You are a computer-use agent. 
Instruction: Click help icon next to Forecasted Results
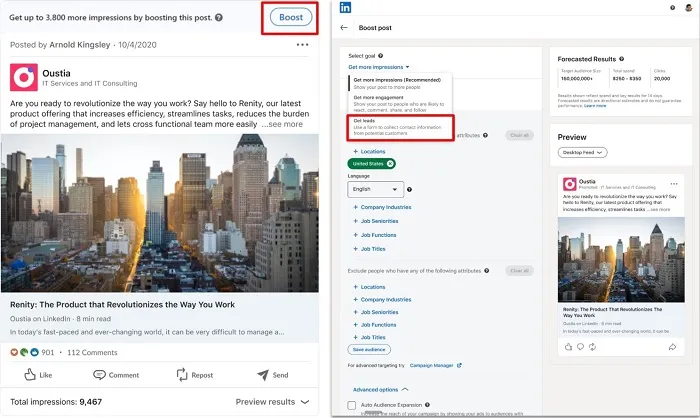622,59
